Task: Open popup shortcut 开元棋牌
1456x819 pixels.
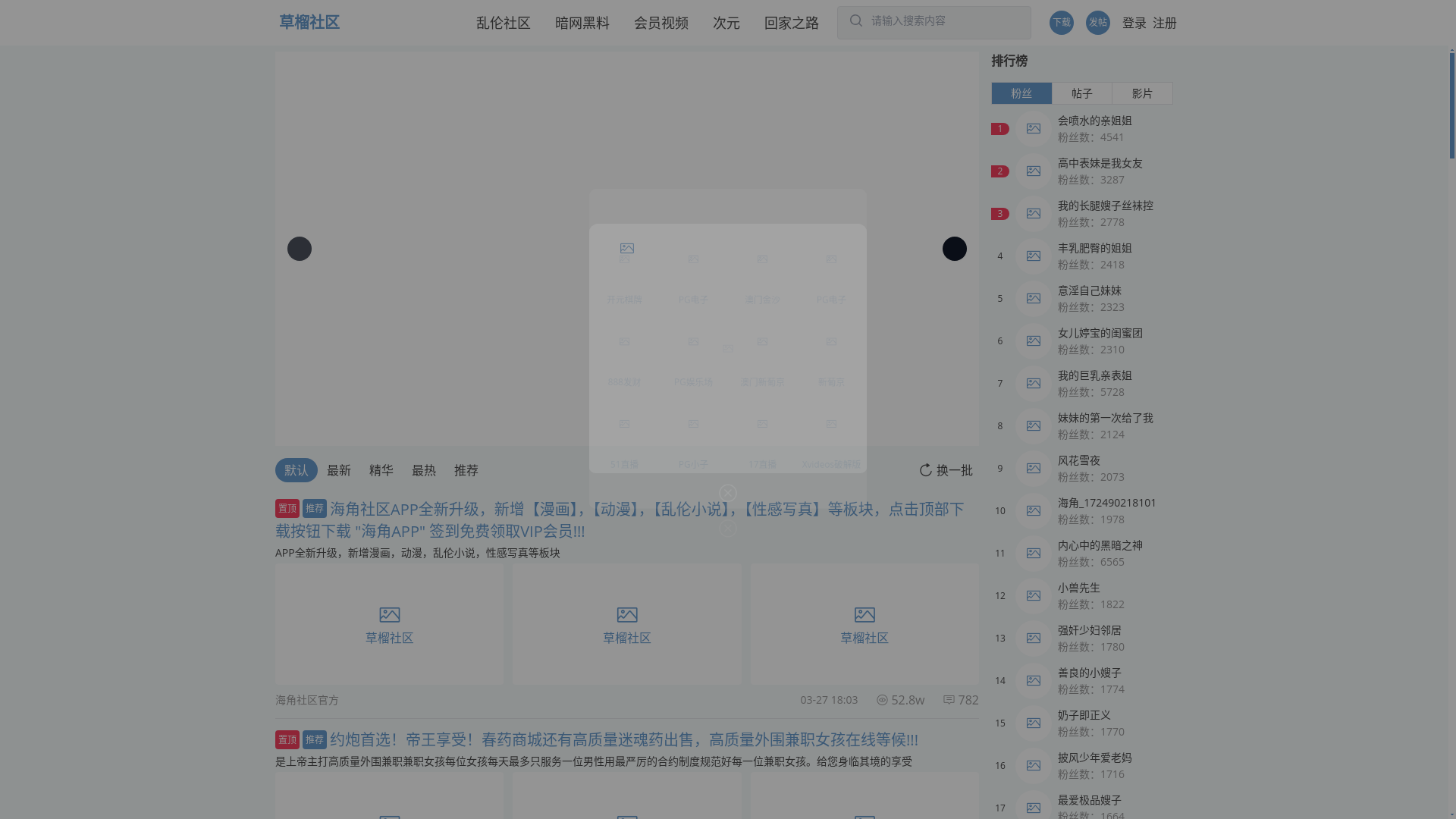Action: click(624, 300)
